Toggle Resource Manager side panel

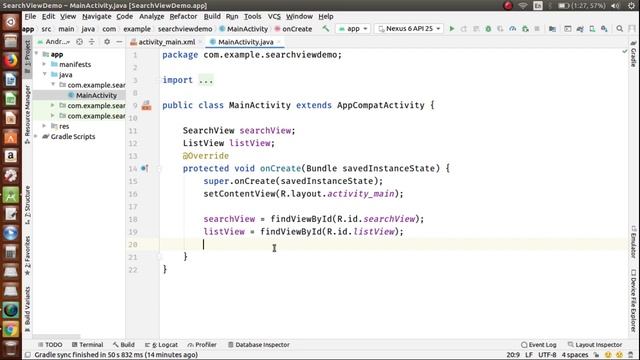(27, 115)
